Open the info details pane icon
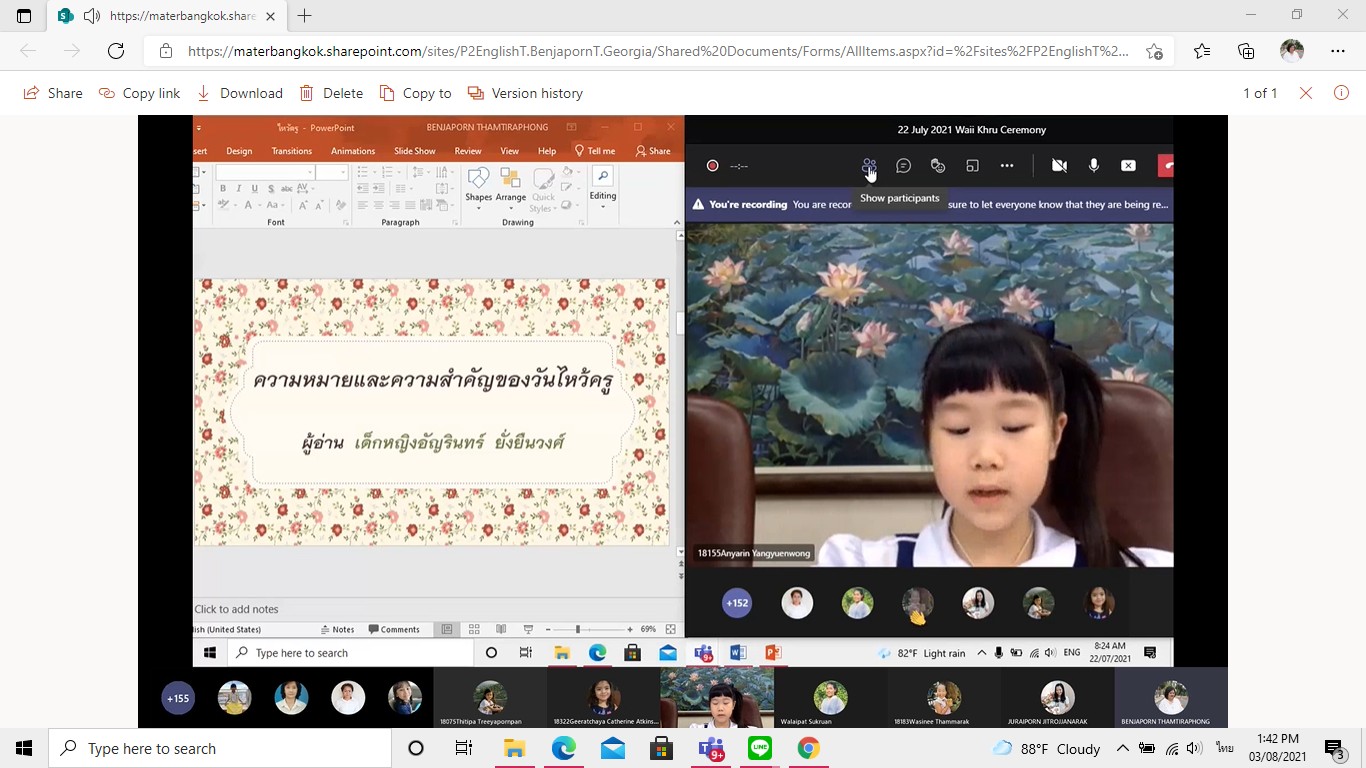Viewport: 1366px width, 768px height. pos(1342,93)
